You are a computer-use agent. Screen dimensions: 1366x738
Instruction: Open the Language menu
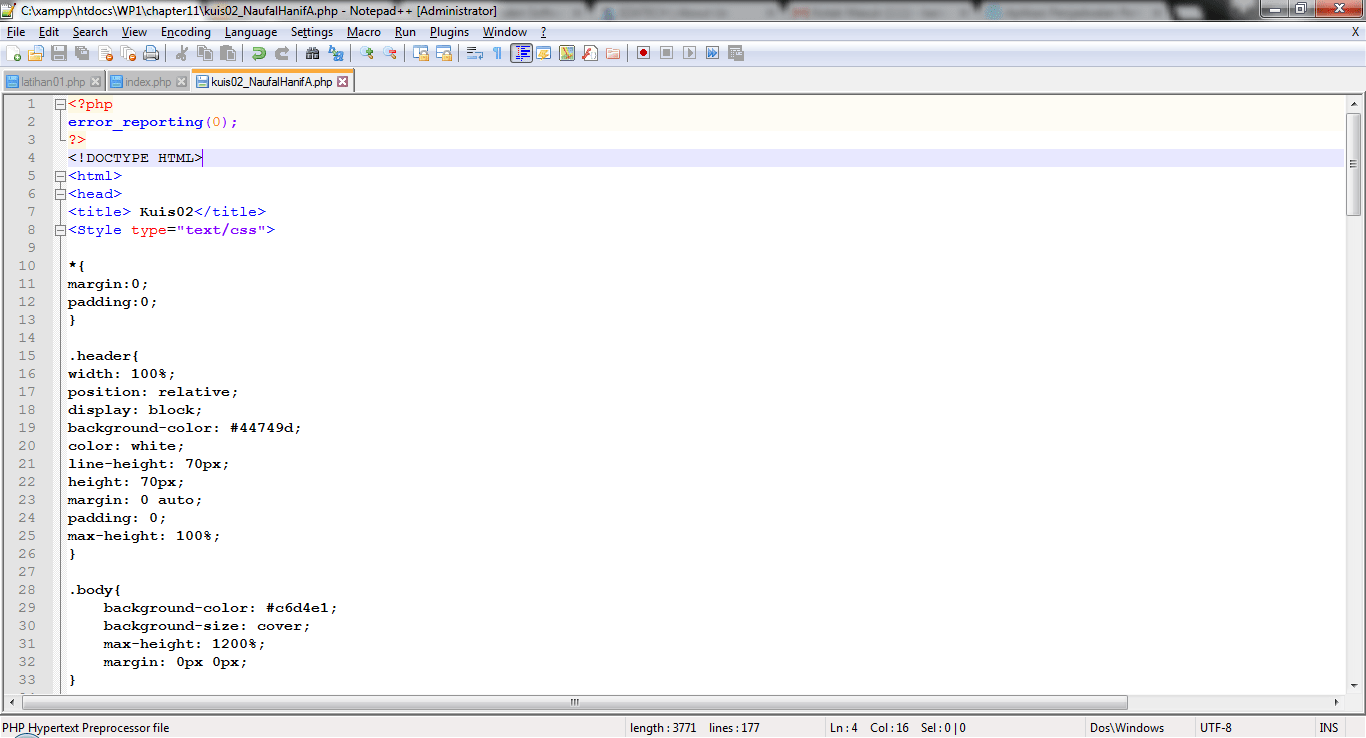(251, 32)
